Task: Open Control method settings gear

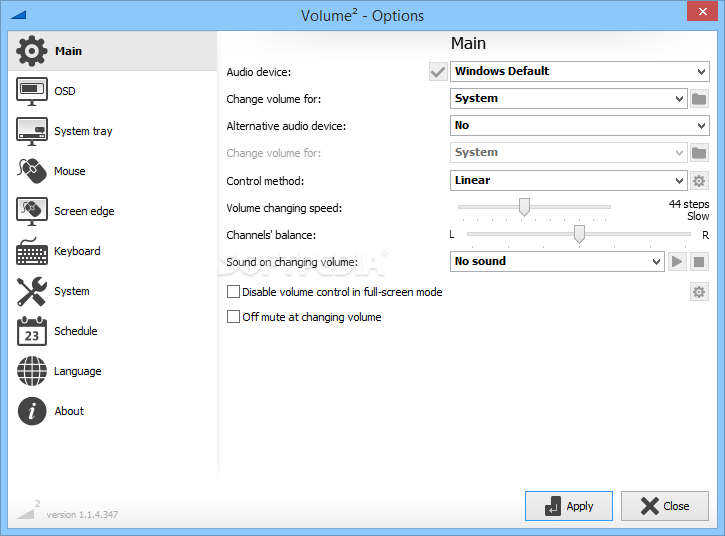Action: [699, 180]
